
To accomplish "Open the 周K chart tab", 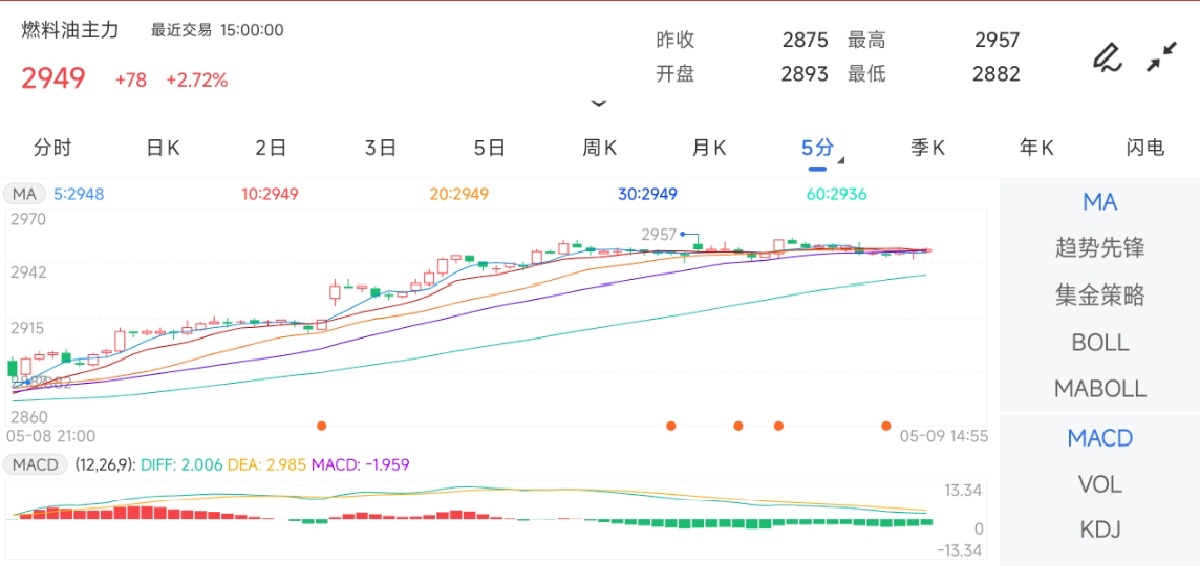I will coord(599,148).
